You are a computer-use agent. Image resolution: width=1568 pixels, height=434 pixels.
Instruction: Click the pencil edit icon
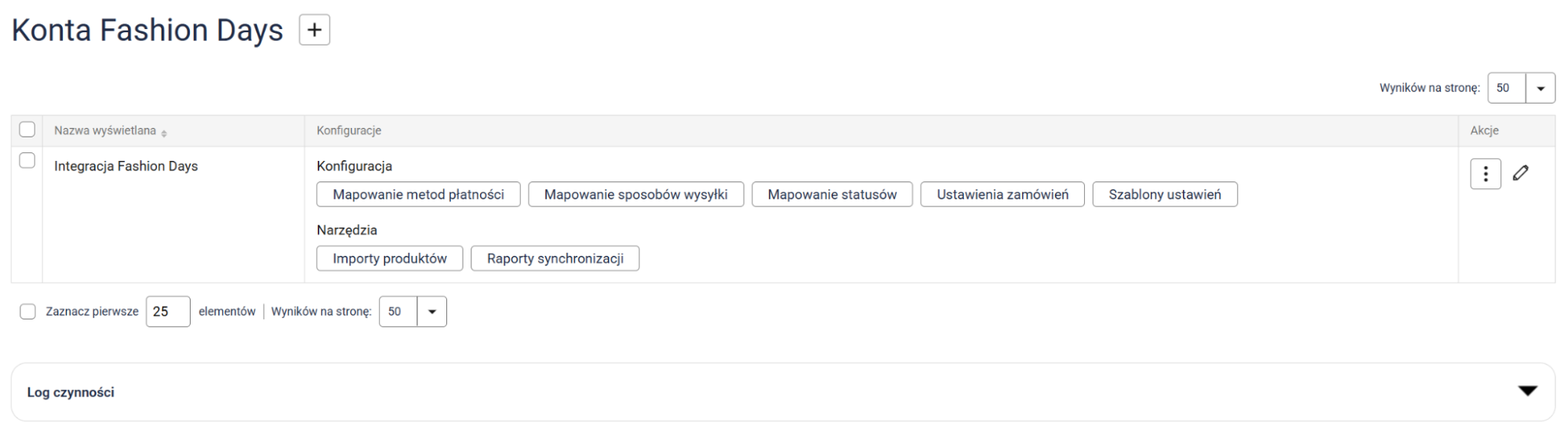1520,173
